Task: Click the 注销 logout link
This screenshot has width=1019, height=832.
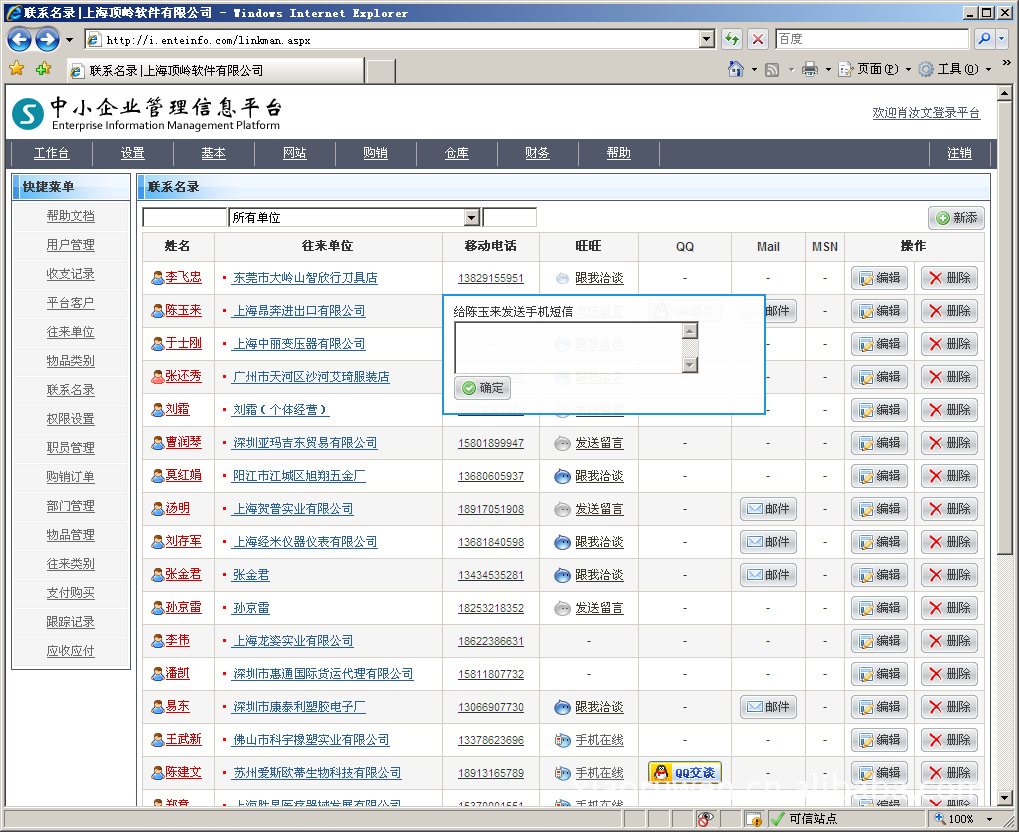Action: [959, 153]
